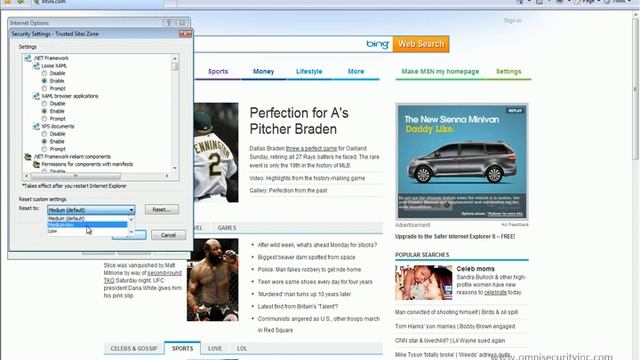This screenshot has width=640, height=360.
Task: Click the Loose XAML setting icon
Action: [36, 66]
